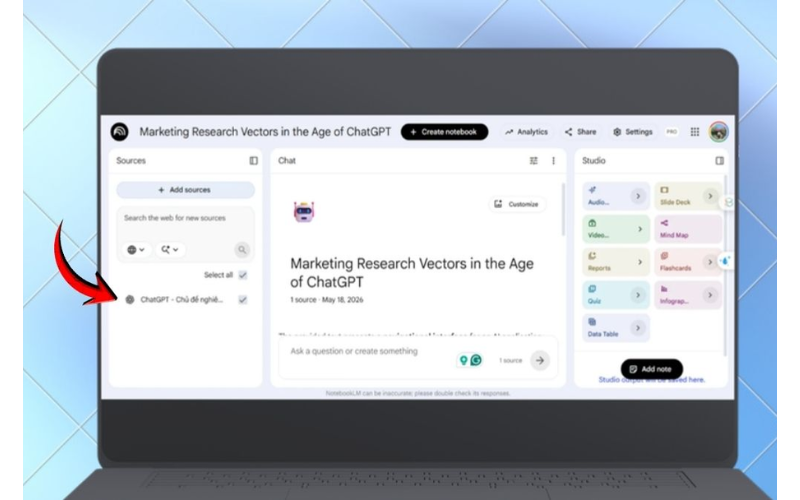Expand Slide Deck options arrow
Screen dimensions: 800x500
coord(710,196)
